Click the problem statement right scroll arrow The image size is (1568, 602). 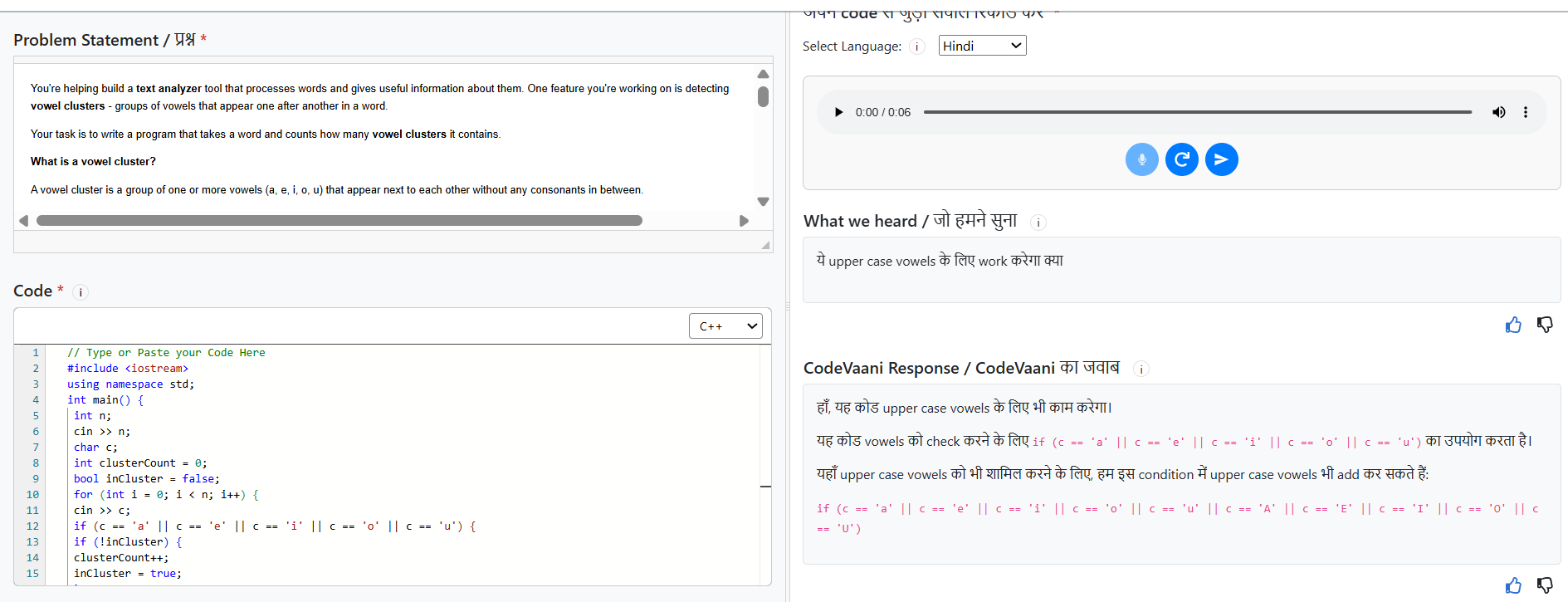pos(744,221)
